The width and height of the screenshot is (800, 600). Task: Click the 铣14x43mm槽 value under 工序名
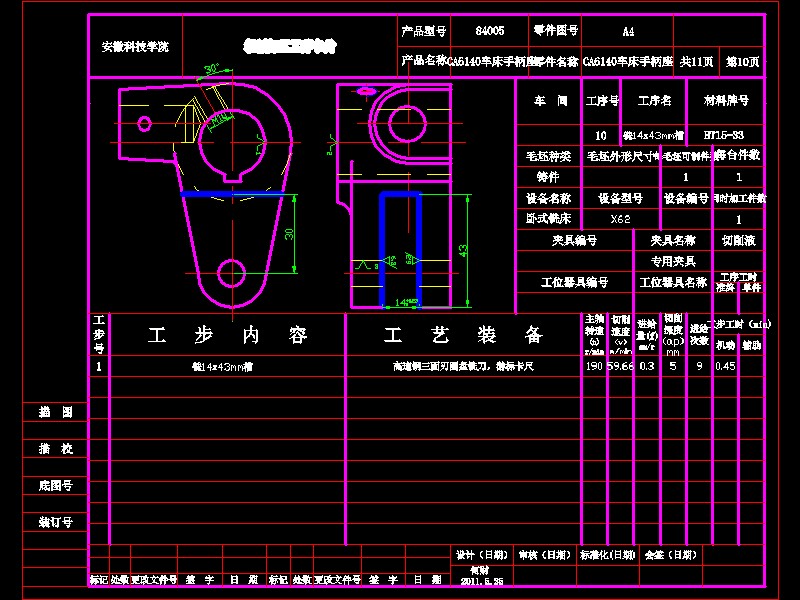[x=653, y=136]
